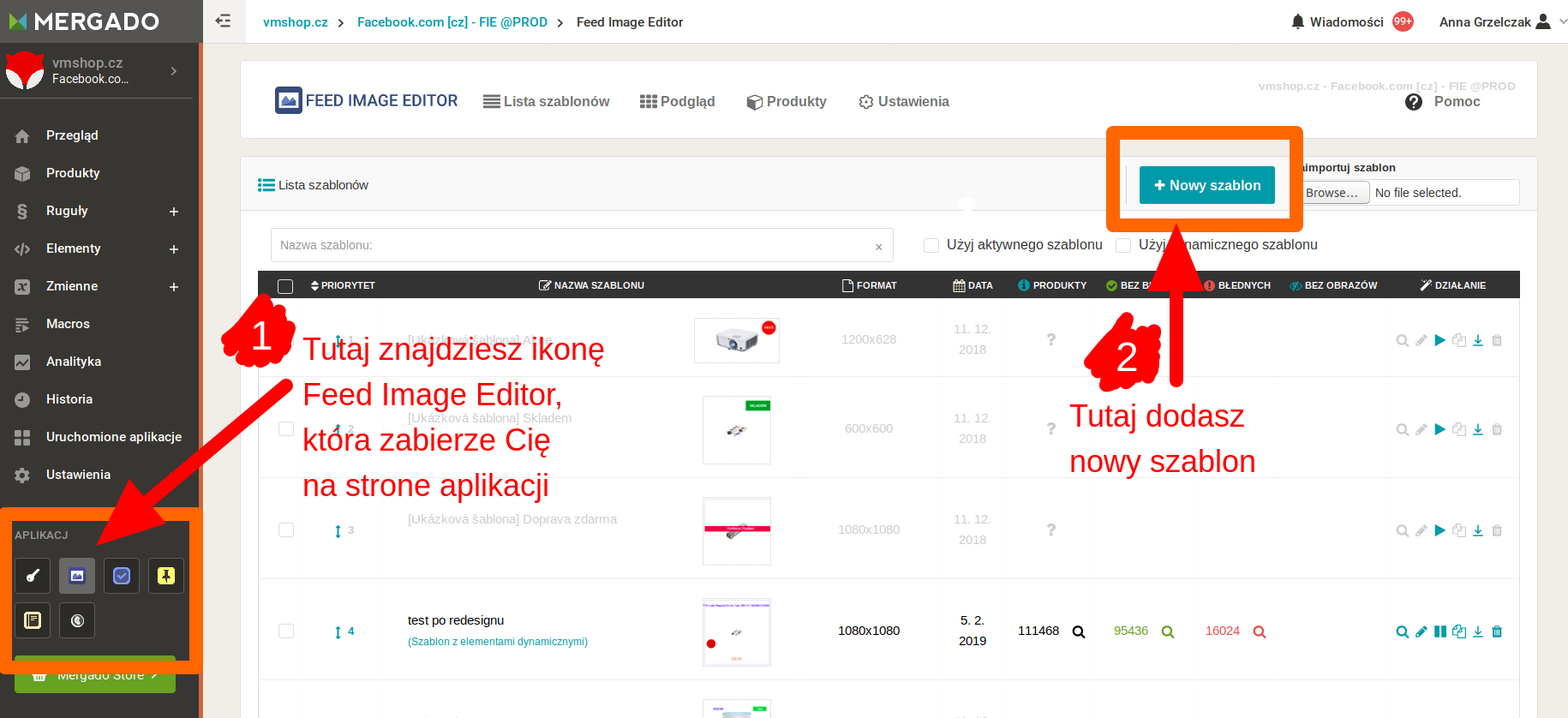Open the projector template thumbnail
1568x718 pixels.
[737, 340]
